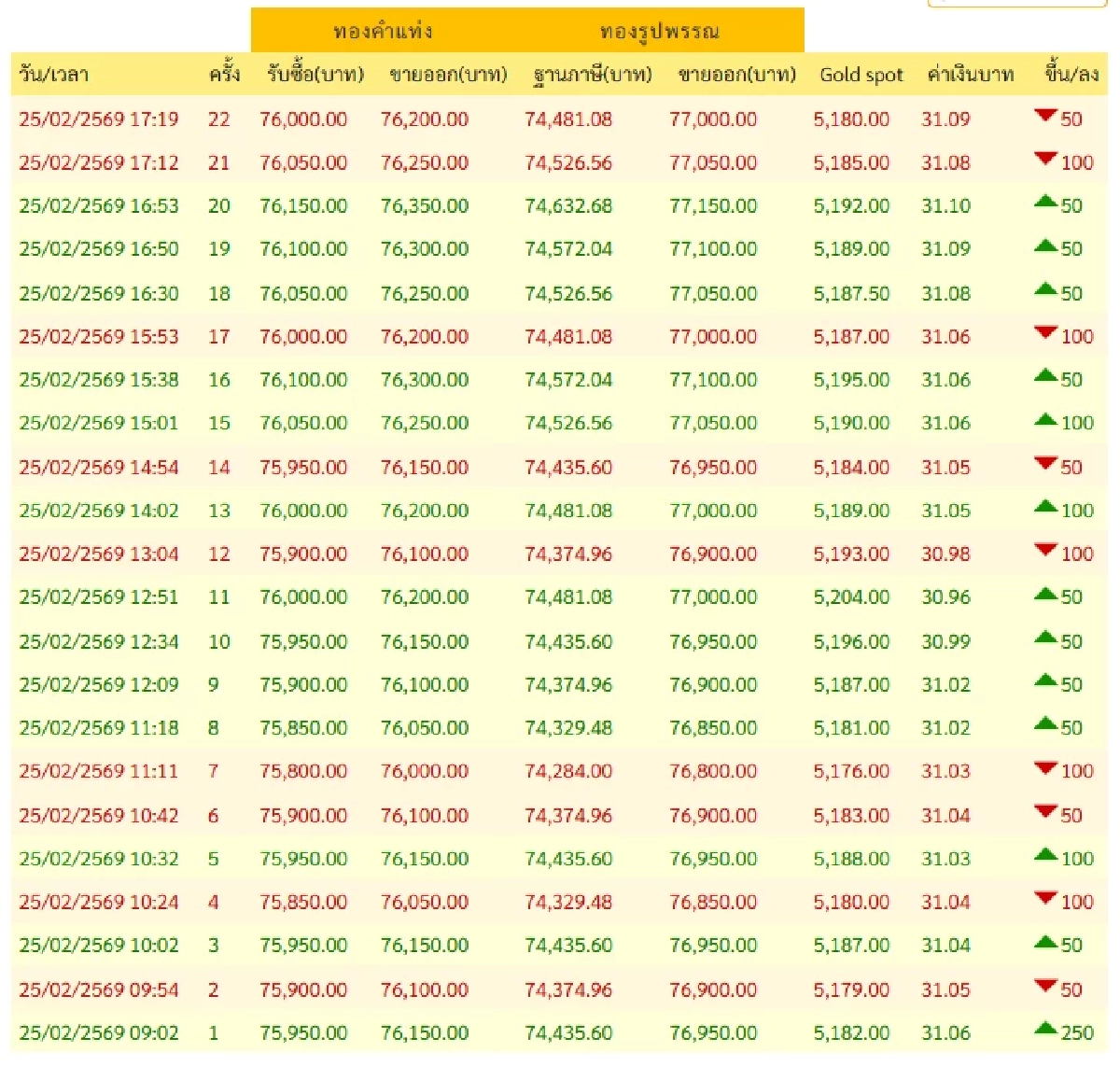
Task: Click Gold spot value 5,204.00
Action: tap(851, 597)
